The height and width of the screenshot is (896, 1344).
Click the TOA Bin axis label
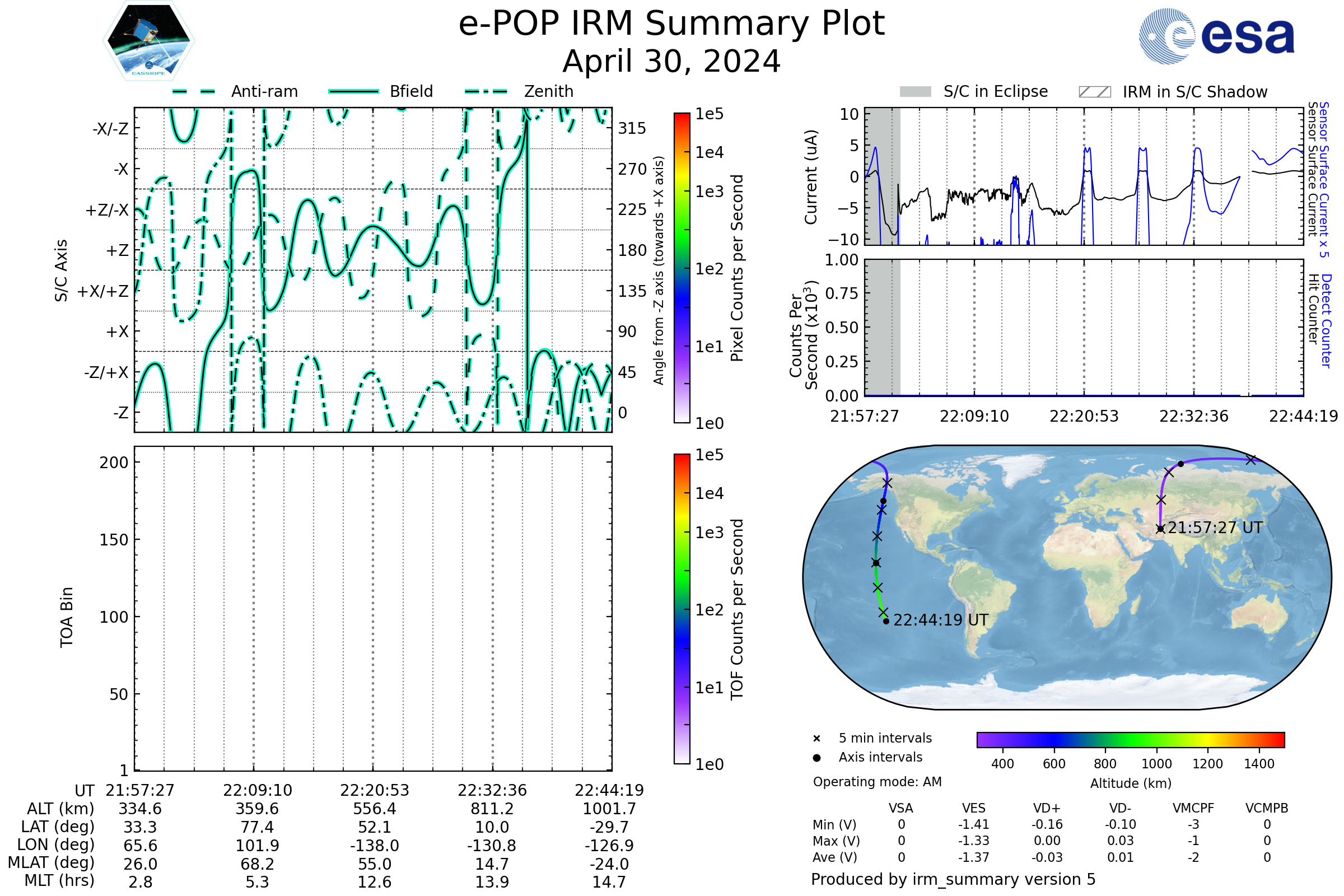(x=66, y=617)
